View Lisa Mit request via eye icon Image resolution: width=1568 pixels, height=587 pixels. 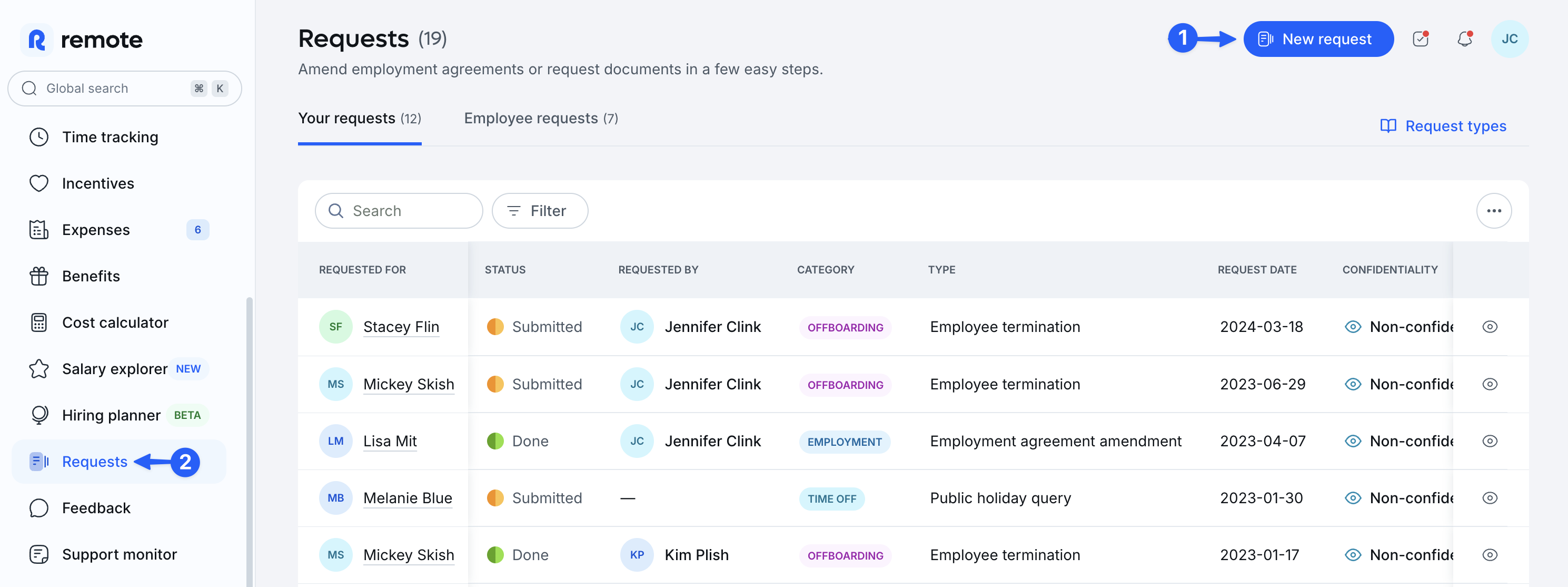click(1490, 441)
